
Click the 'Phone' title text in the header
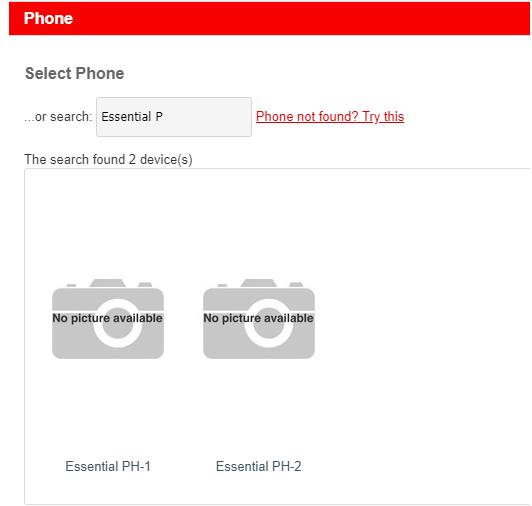pyautogui.click(x=48, y=18)
